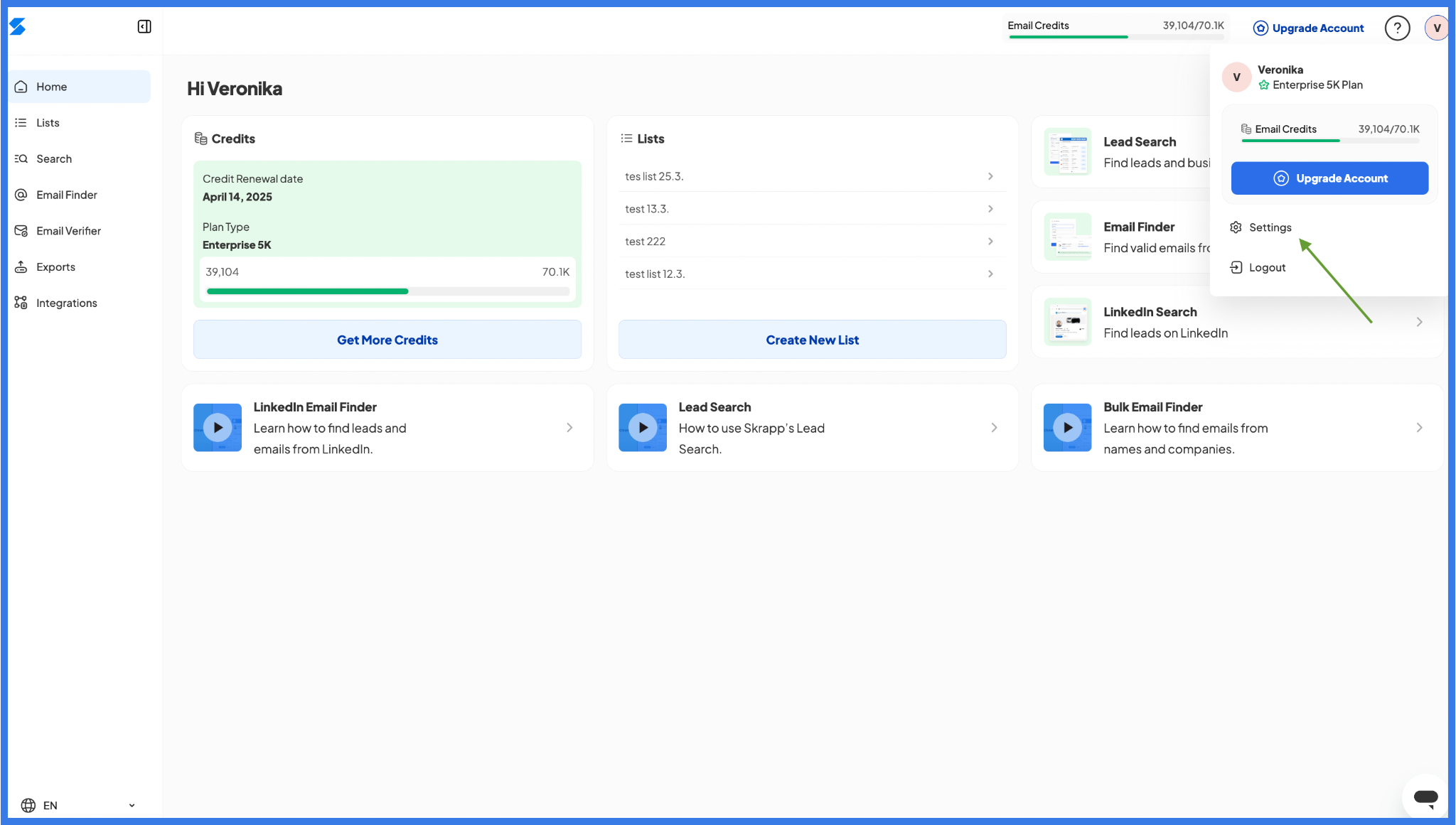Open the test 13.3. list
The image size is (1456, 825).
(812, 209)
